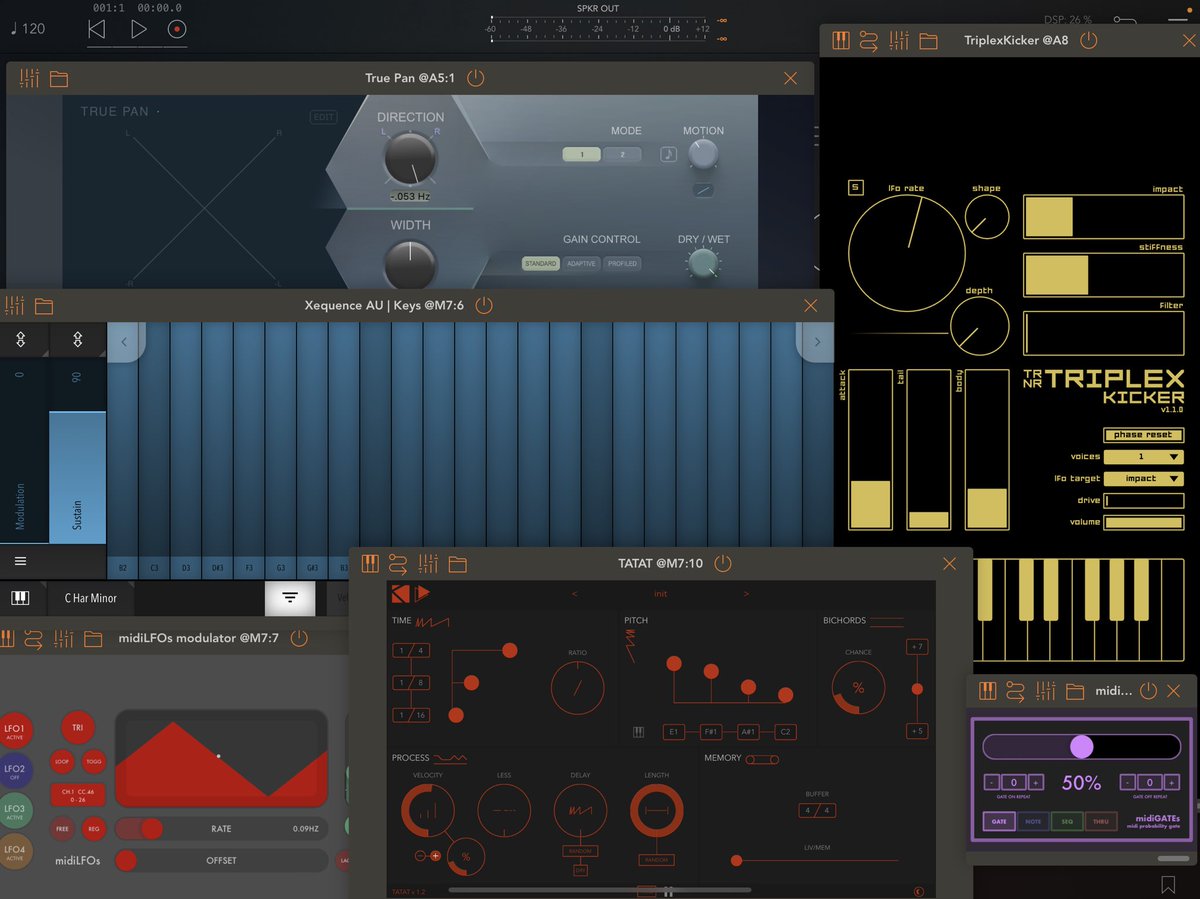This screenshot has height=899, width=1200.
Task: Go to previous TATAT preset
Action: 575,593
